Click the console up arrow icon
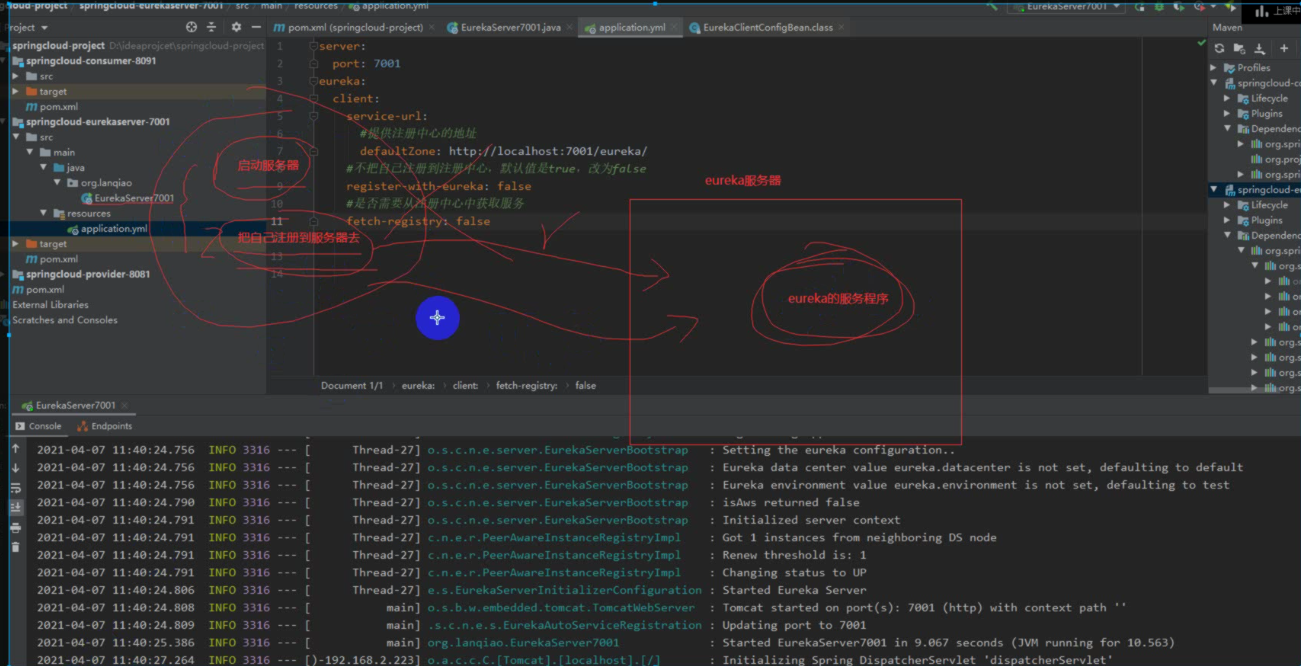 (x=15, y=450)
